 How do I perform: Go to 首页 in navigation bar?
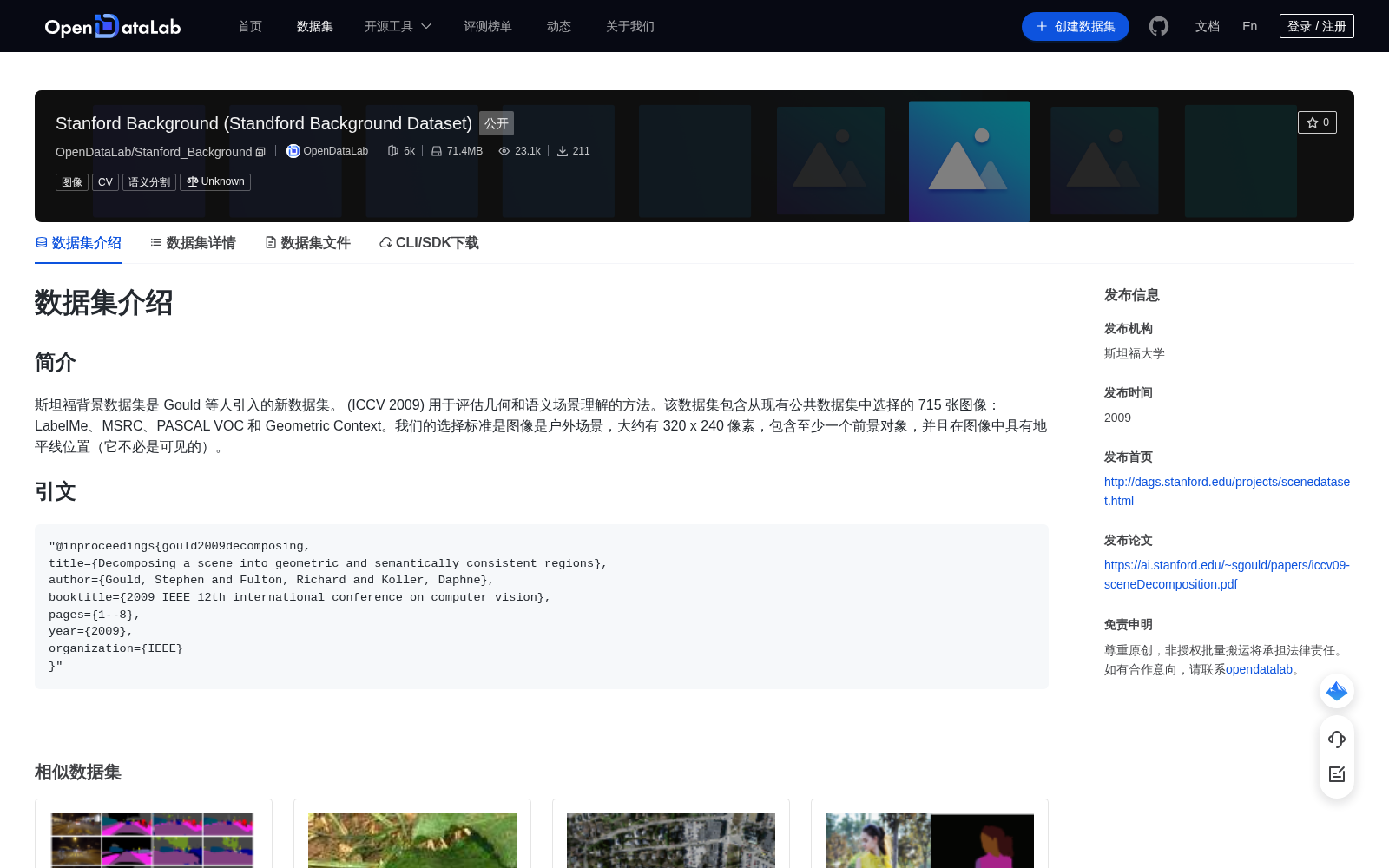[x=250, y=26]
